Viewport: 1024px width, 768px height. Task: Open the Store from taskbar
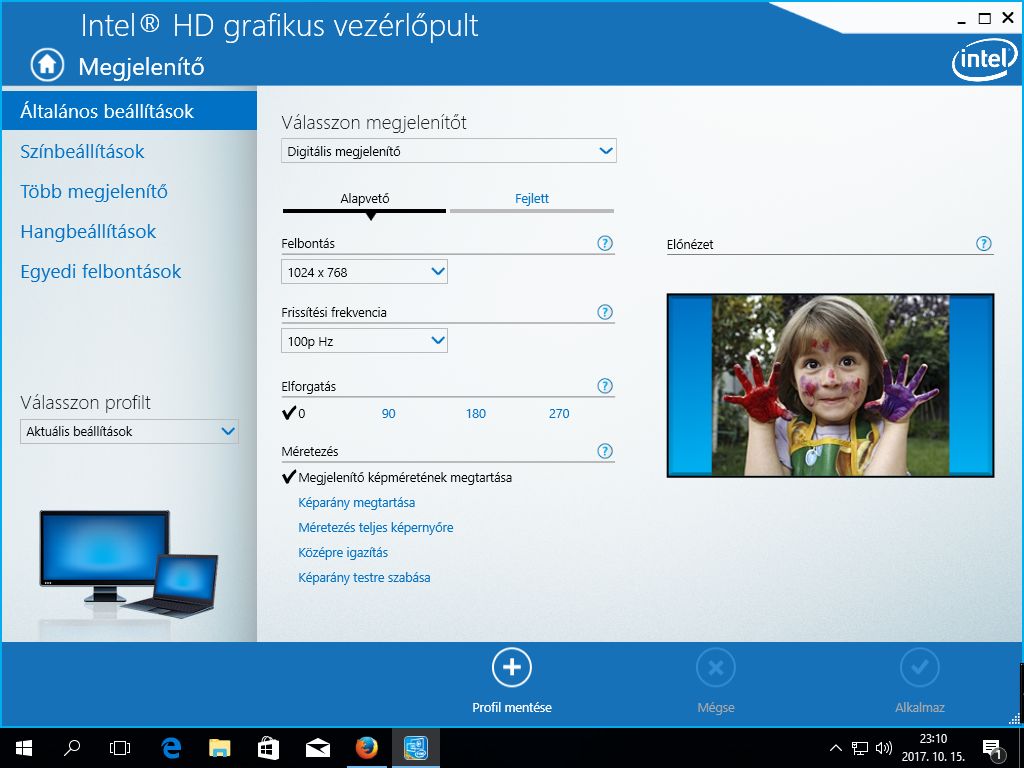point(268,748)
